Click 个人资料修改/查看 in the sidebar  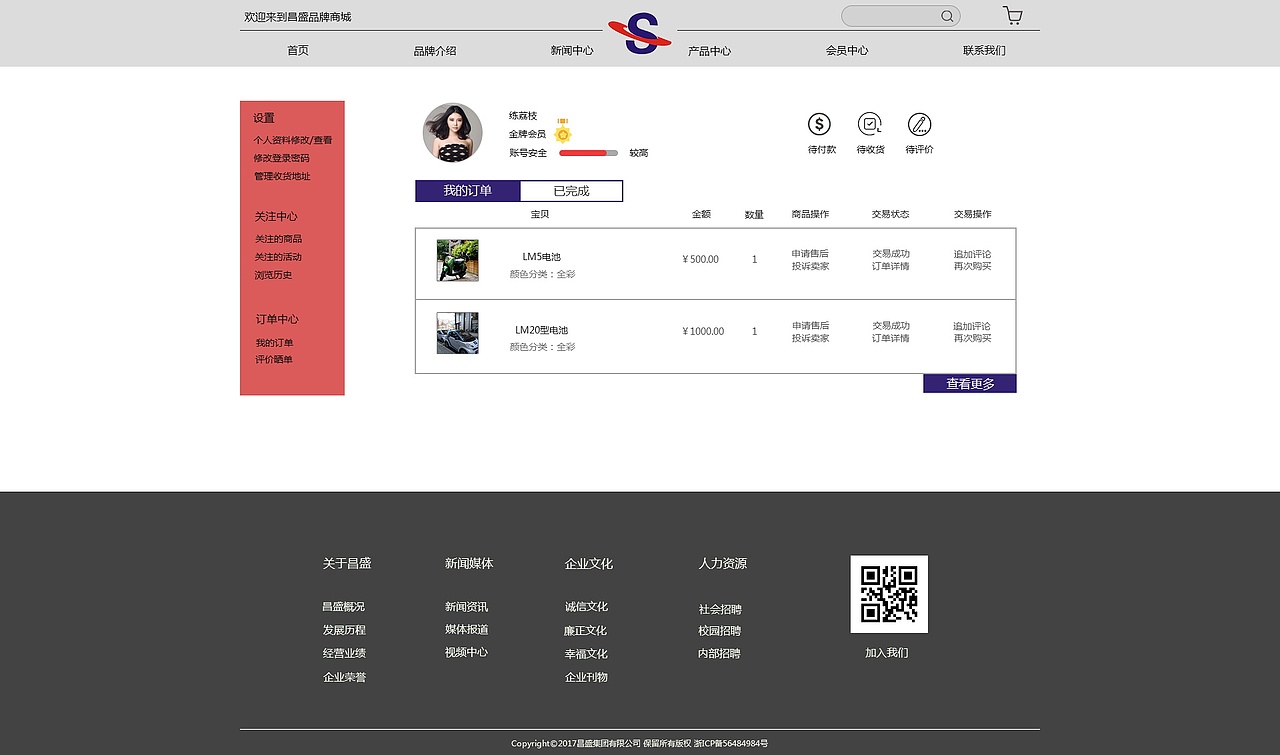(292, 139)
